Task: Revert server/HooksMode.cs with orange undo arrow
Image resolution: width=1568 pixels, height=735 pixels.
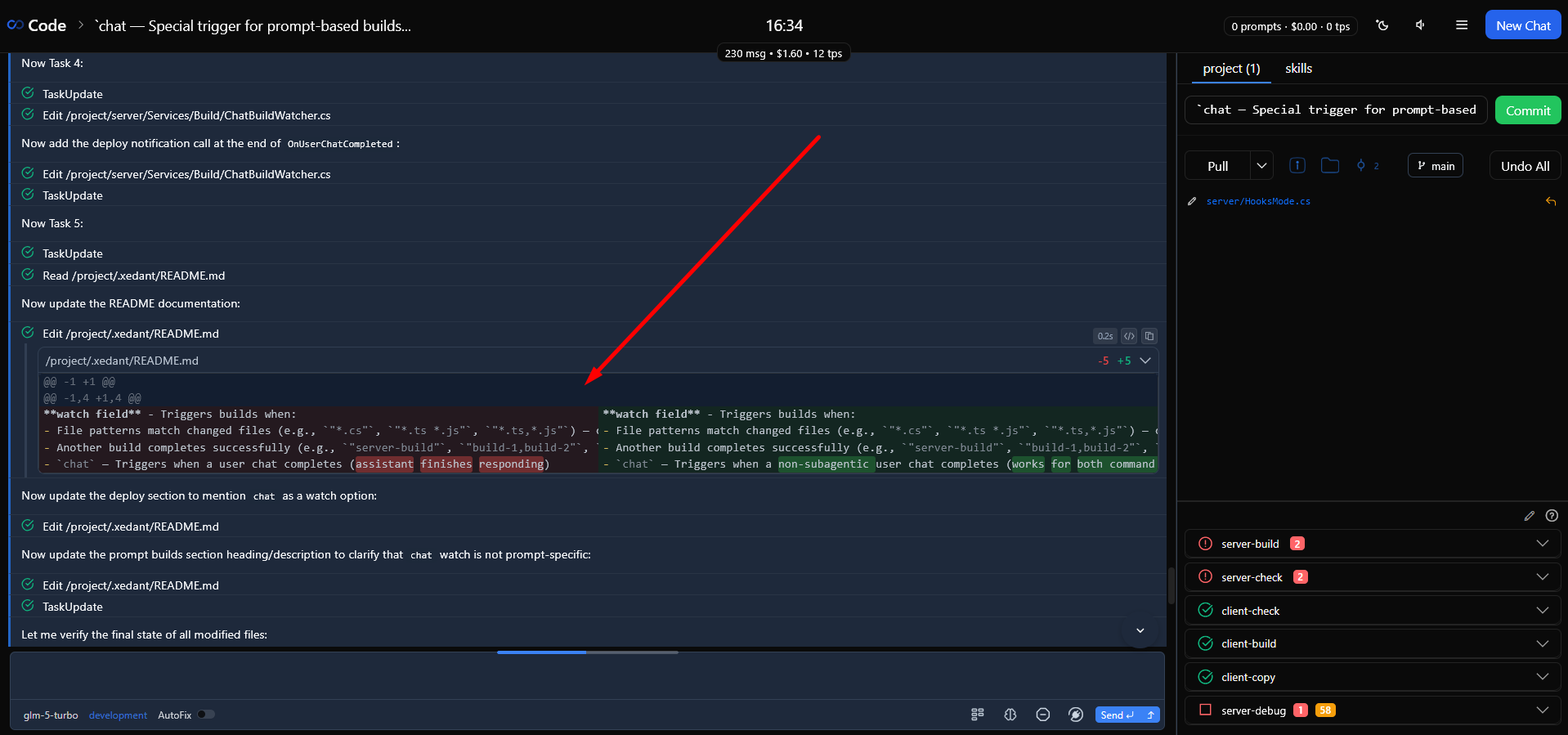Action: point(1551,201)
